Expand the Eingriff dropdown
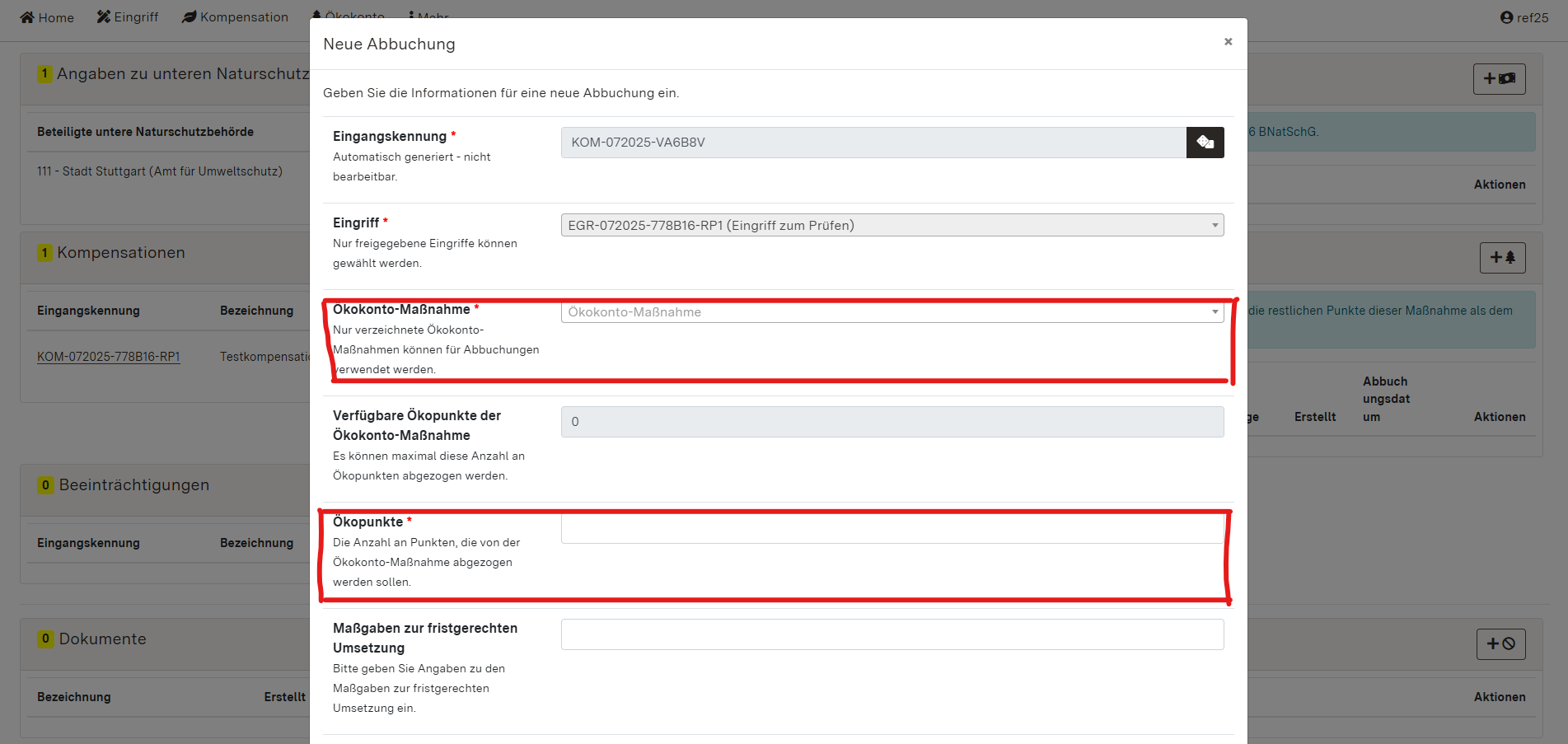The height and width of the screenshot is (744, 1568). coord(892,225)
